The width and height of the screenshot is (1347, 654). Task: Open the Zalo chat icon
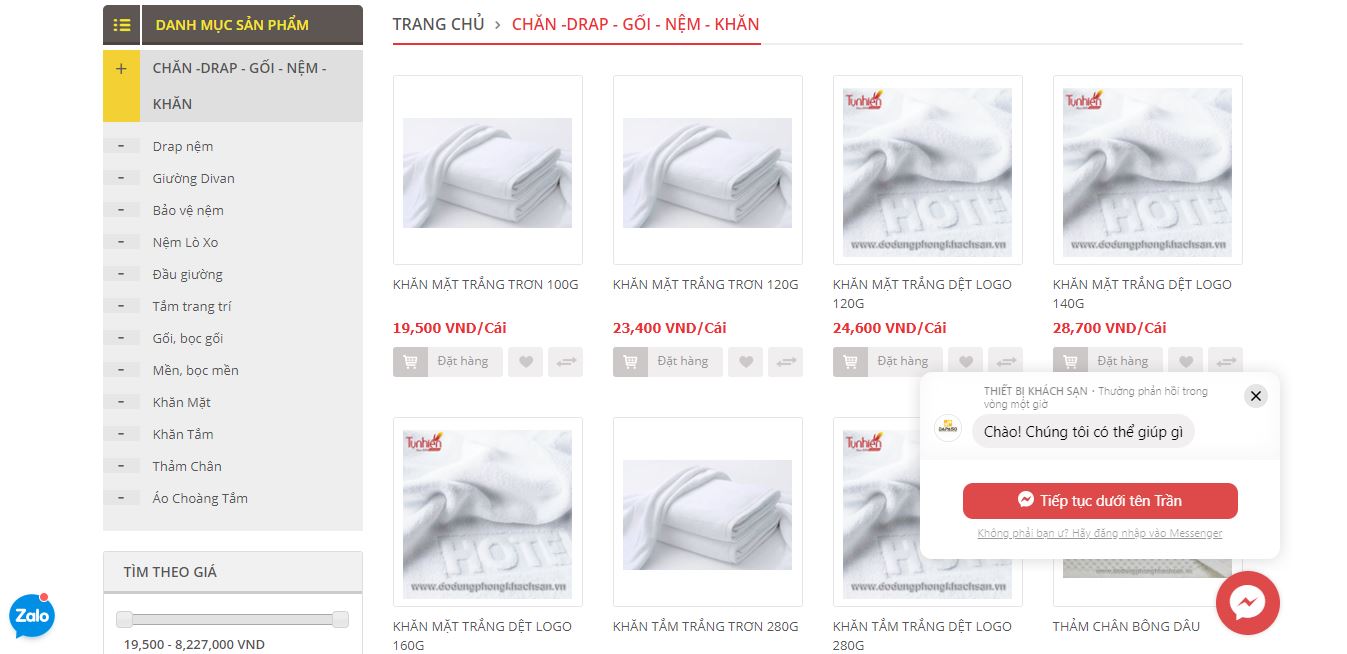(32, 616)
